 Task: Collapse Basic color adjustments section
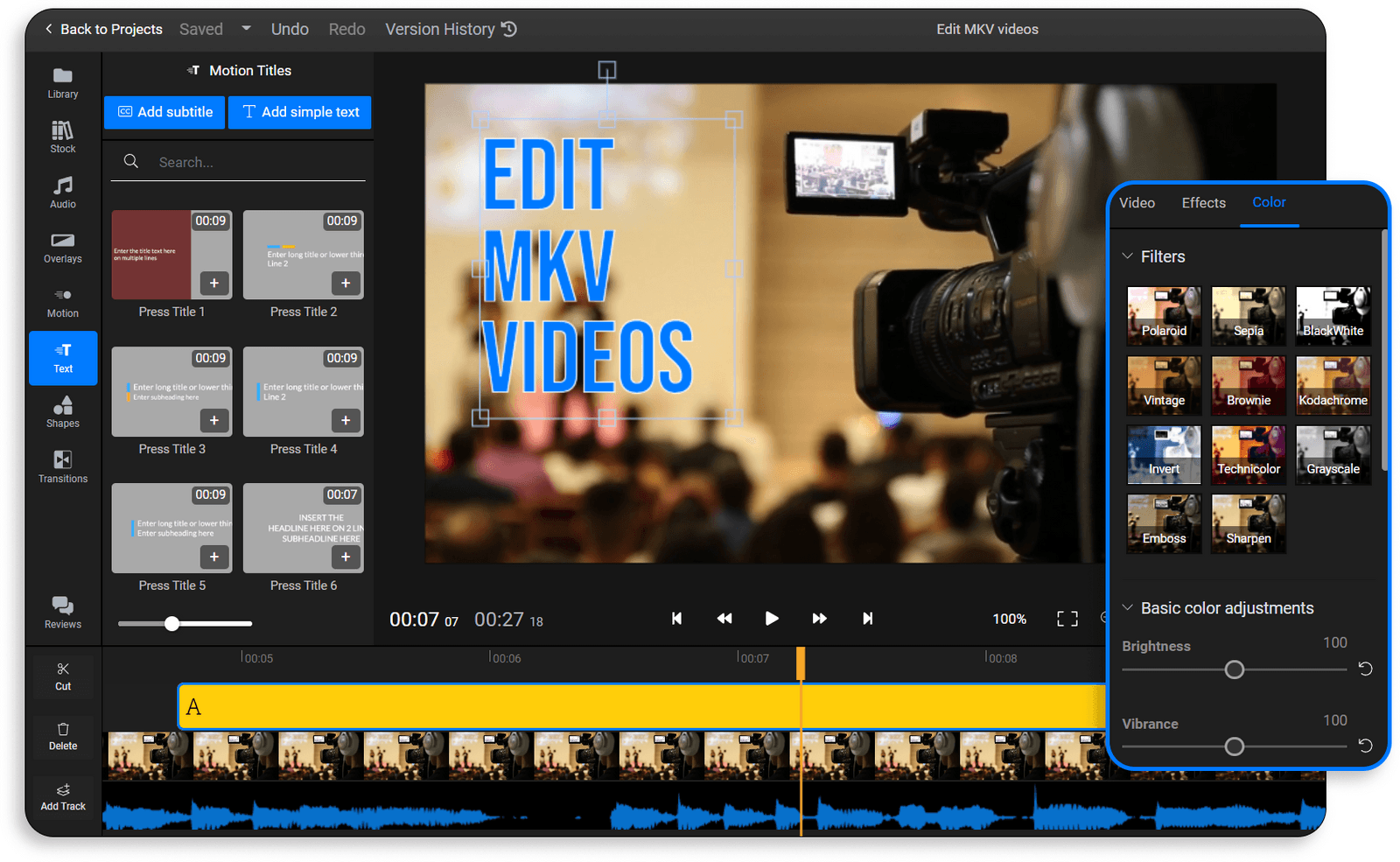tap(1128, 607)
